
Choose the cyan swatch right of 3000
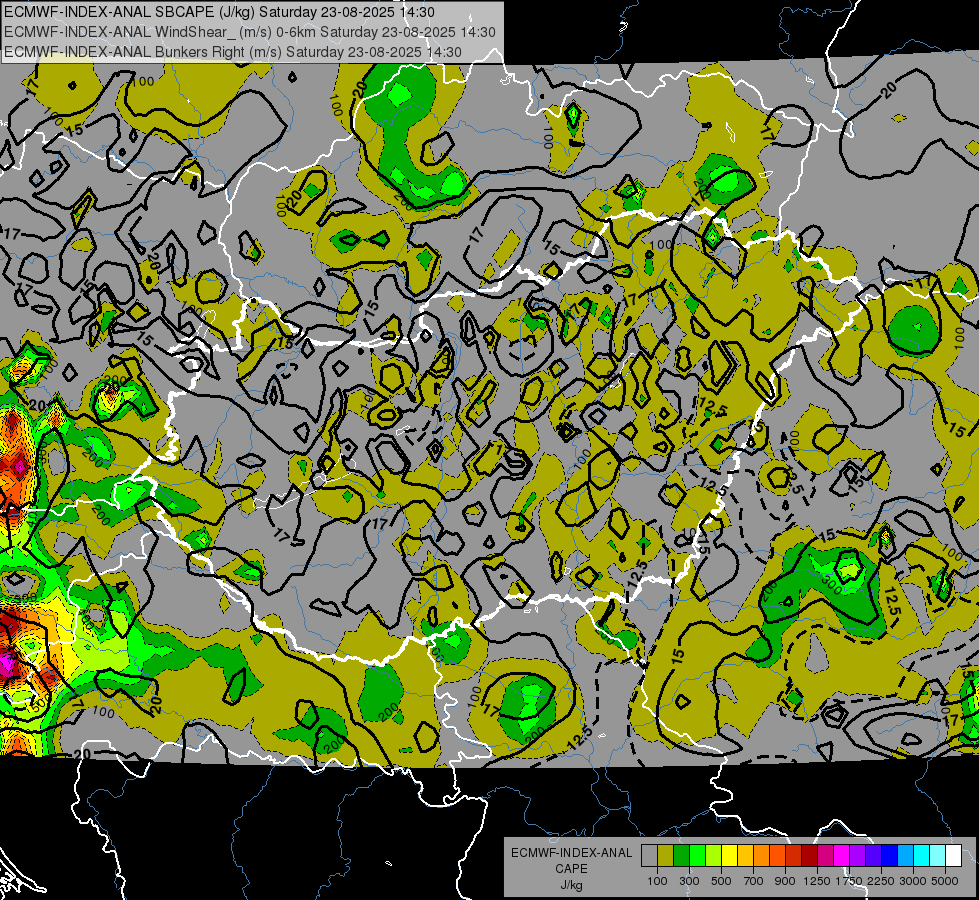pyautogui.click(x=922, y=856)
